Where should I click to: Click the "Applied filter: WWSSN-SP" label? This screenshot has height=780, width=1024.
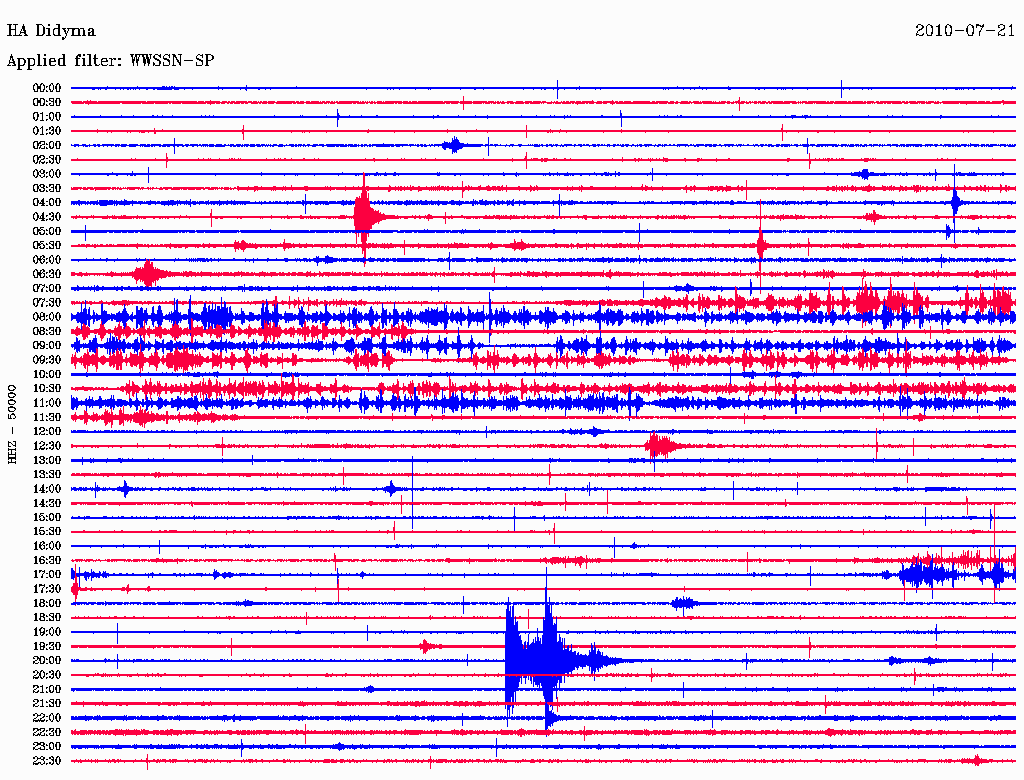110,61
